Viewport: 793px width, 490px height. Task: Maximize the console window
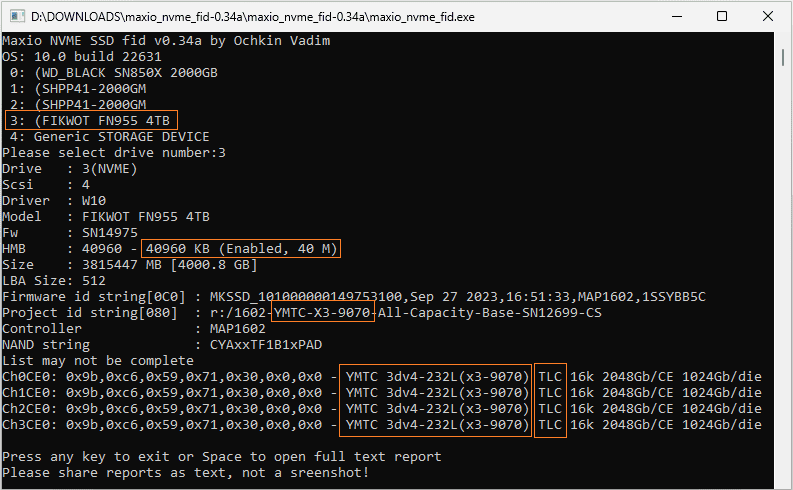(x=722, y=16)
